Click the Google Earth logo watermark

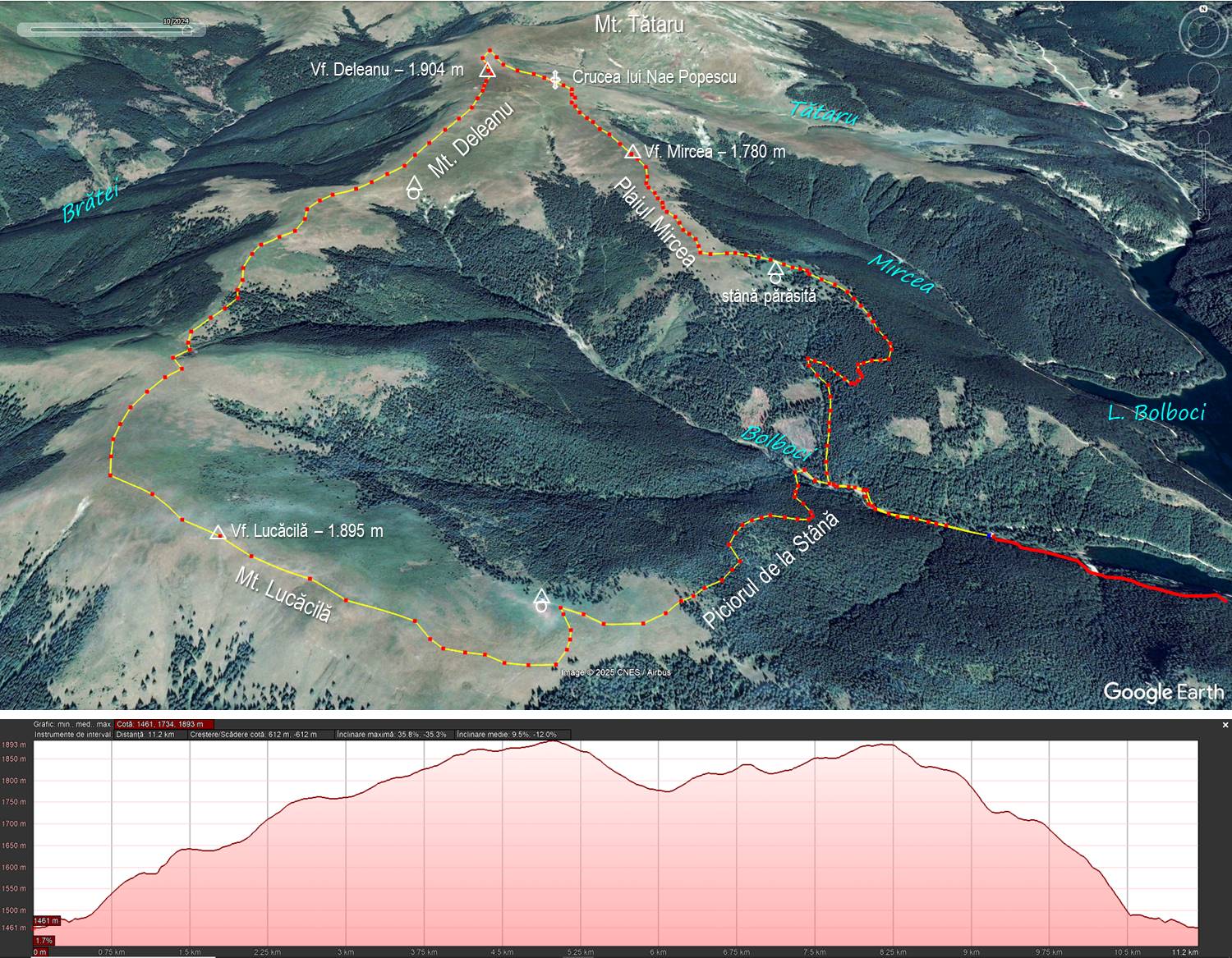tap(1163, 691)
